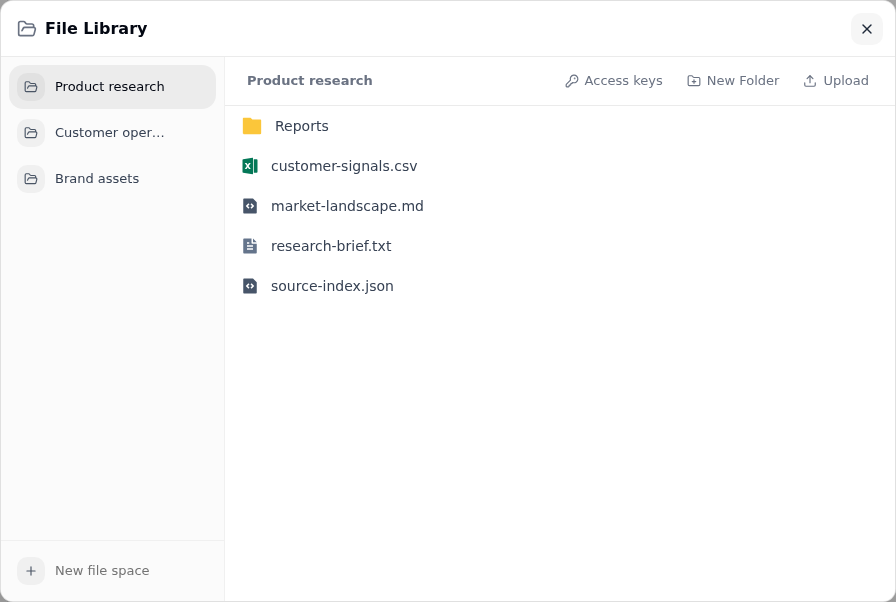Open the Customer oper... file space label
This screenshot has height=602, width=896.
(x=110, y=133)
